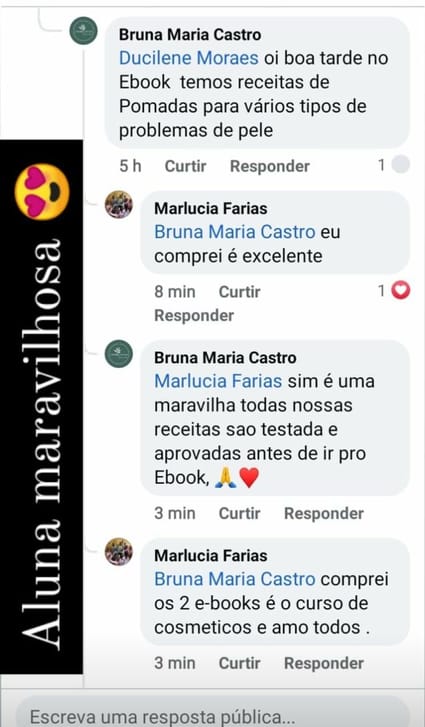Open author name Marlucia Farias on last comment
The image size is (425, 727).
pyautogui.click(x=210, y=555)
